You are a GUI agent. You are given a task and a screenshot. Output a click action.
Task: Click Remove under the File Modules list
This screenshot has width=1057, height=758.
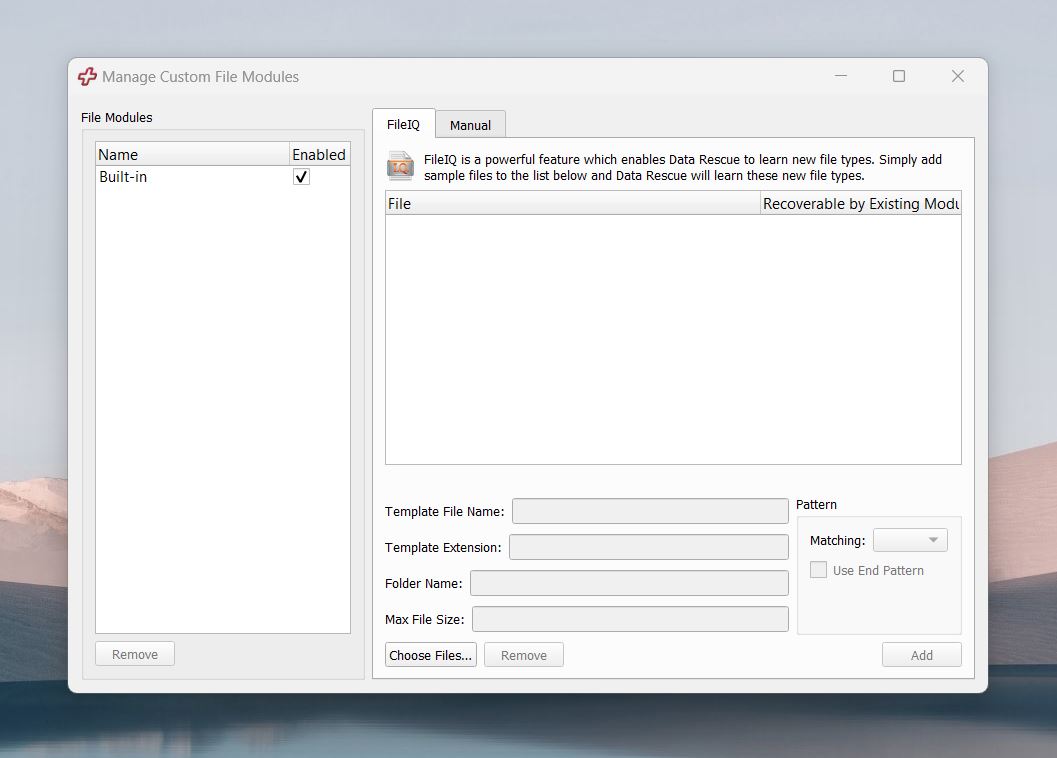pyautogui.click(x=135, y=654)
